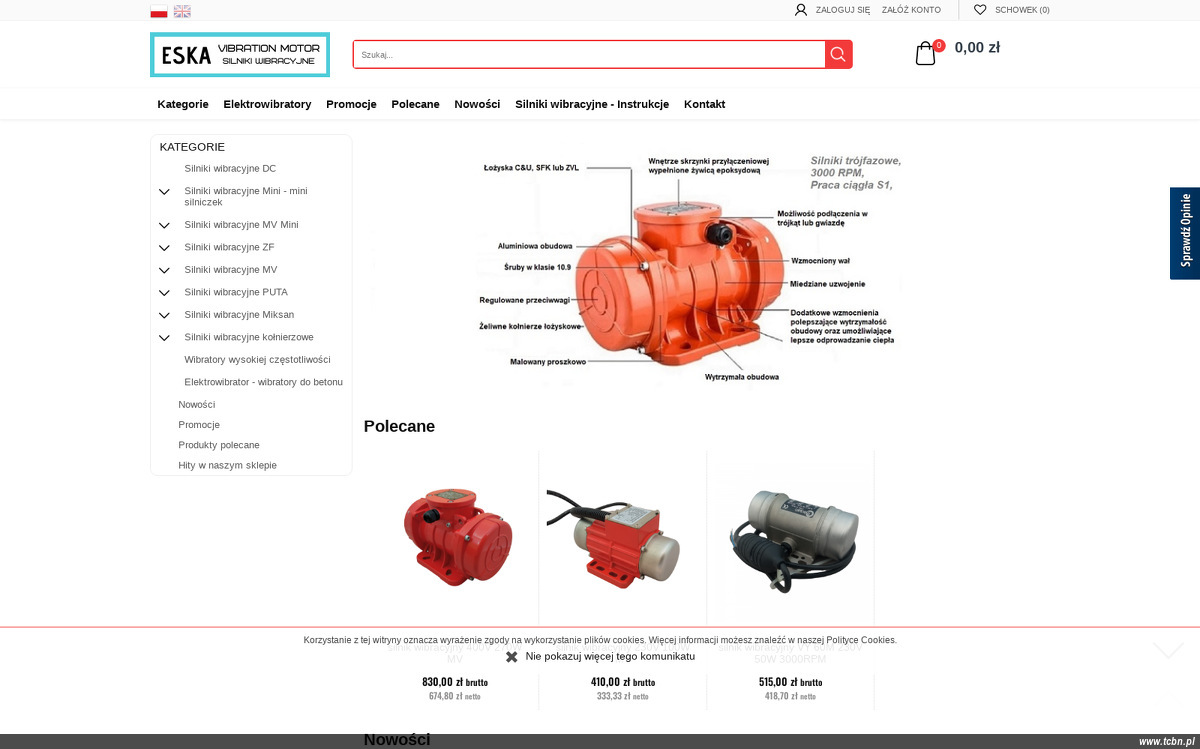Switch language to English flag
1200x749 pixels.
[182, 11]
